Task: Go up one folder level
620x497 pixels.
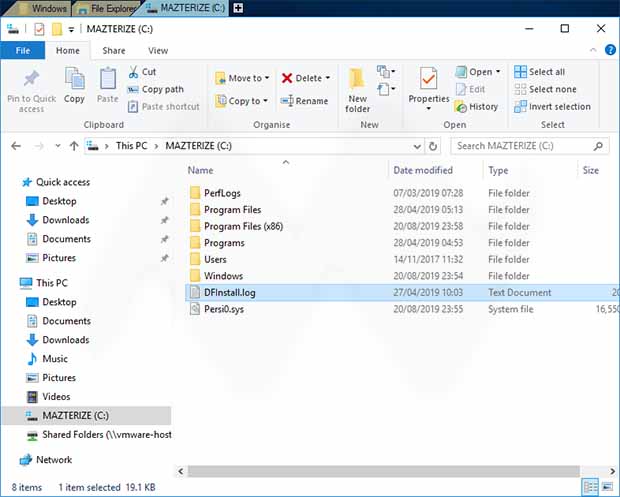Action: tap(74, 146)
